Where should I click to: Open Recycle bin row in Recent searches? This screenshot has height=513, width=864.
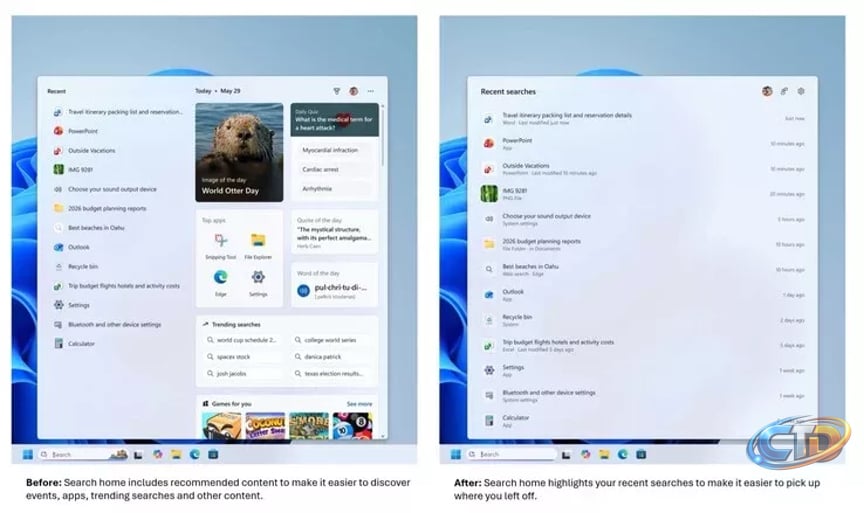point(642,320)
